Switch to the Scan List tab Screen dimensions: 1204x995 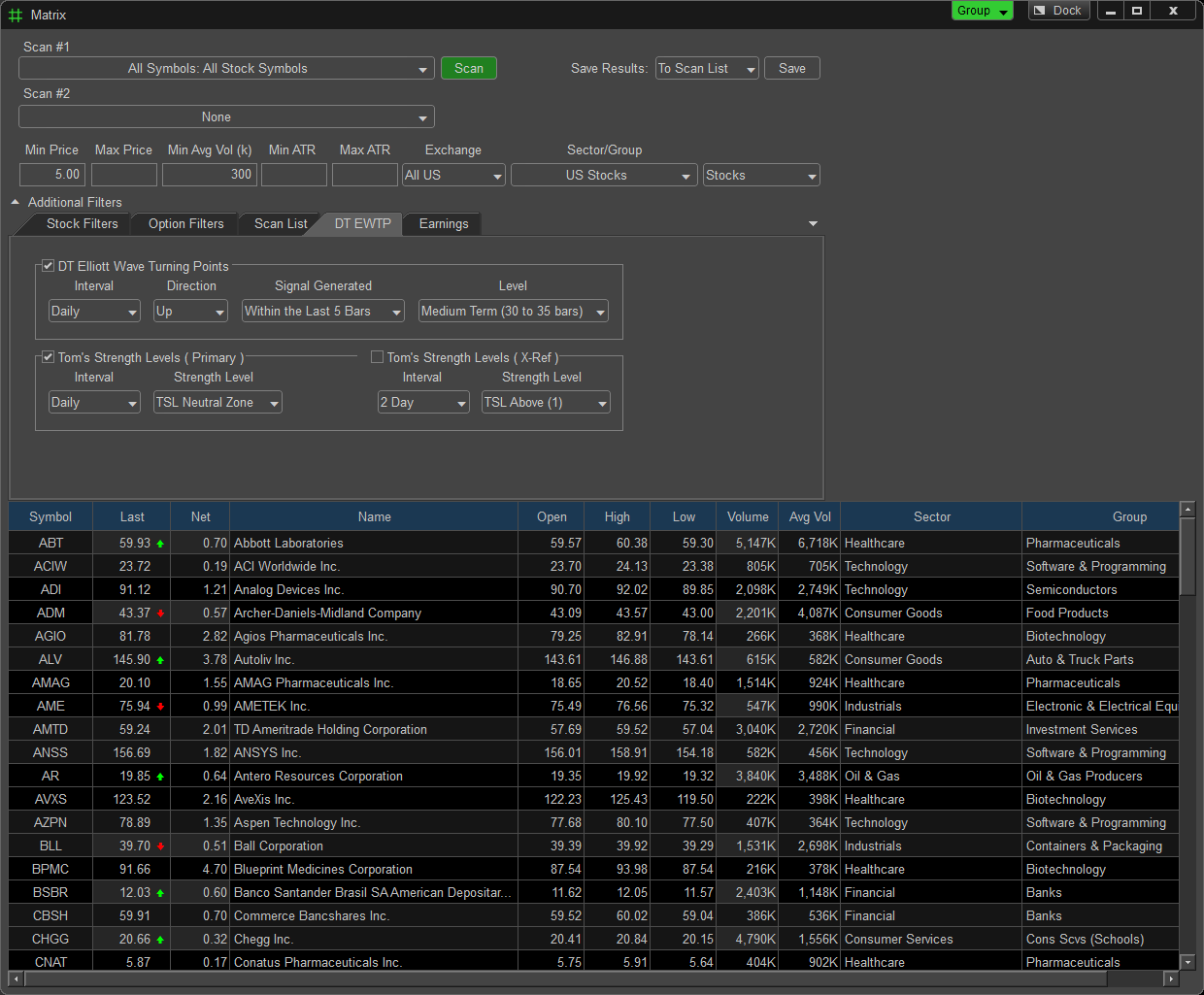point(281,224)
